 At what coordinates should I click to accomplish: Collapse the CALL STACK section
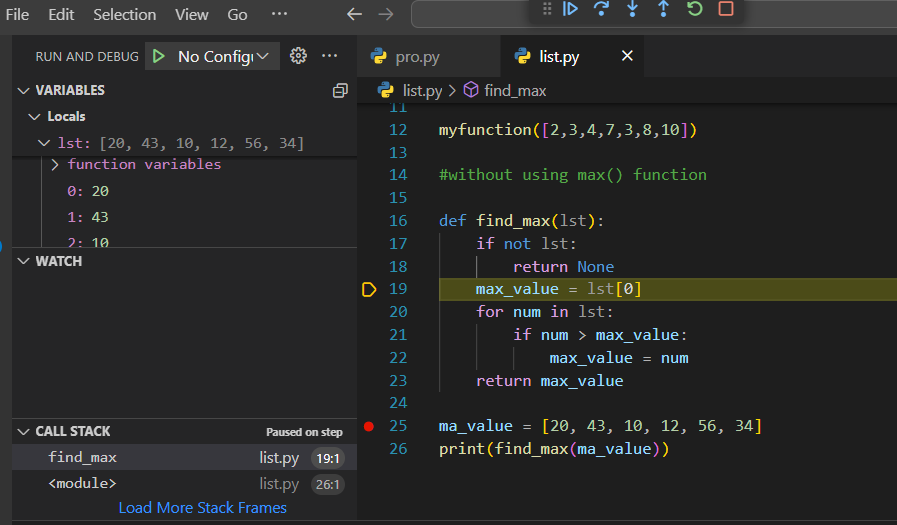coord(72,431)
